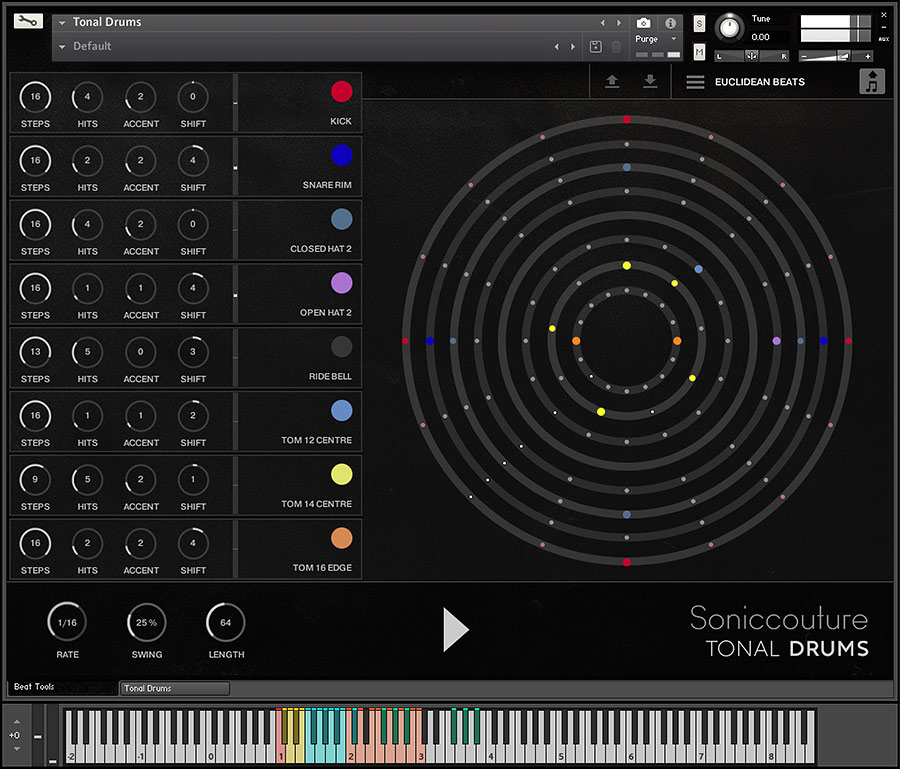Go to the previous preset arrow

tap(556, 46)
